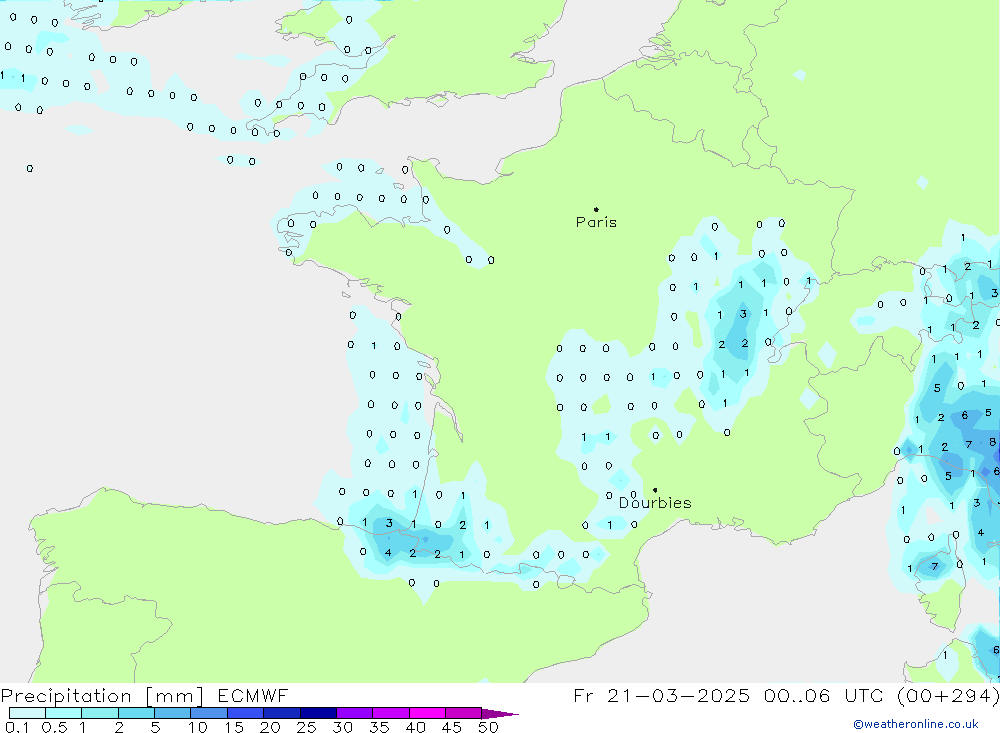Pick the 15–20 mm legend swatch
Screen dimensions: 1000x733
point(246,713)
